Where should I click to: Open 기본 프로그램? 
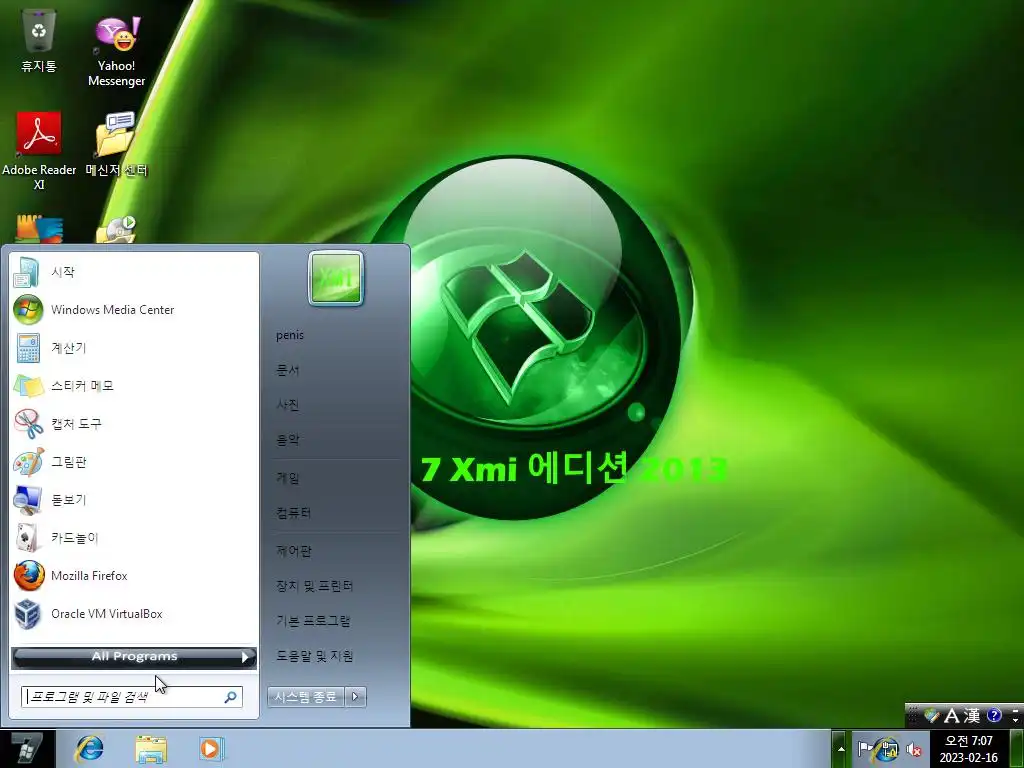[313, 621]
